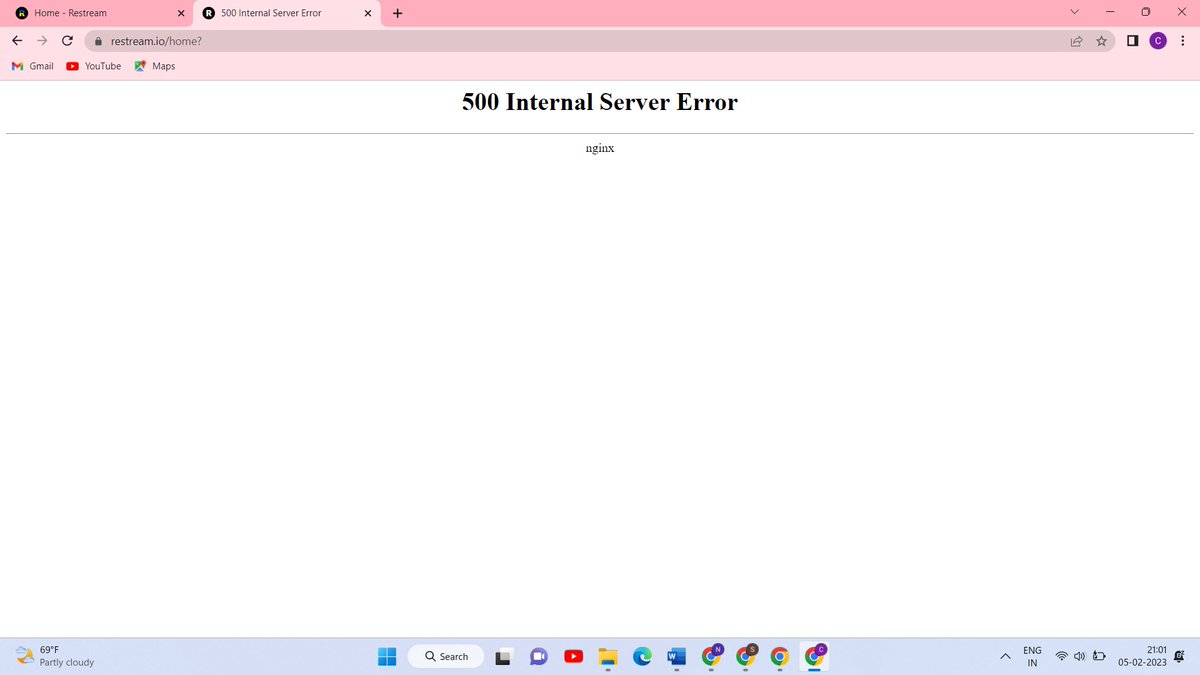Open Task View on the taskbar
Image resolution: width=1200 pixels, height=675 pixels.
[x=504, y=656]
